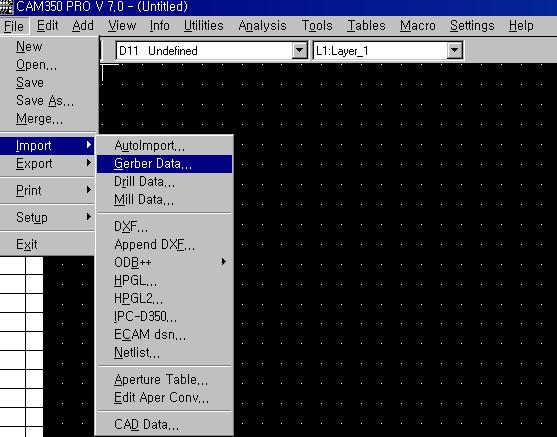Select the Import submenu entry

[x=48, y=146]
